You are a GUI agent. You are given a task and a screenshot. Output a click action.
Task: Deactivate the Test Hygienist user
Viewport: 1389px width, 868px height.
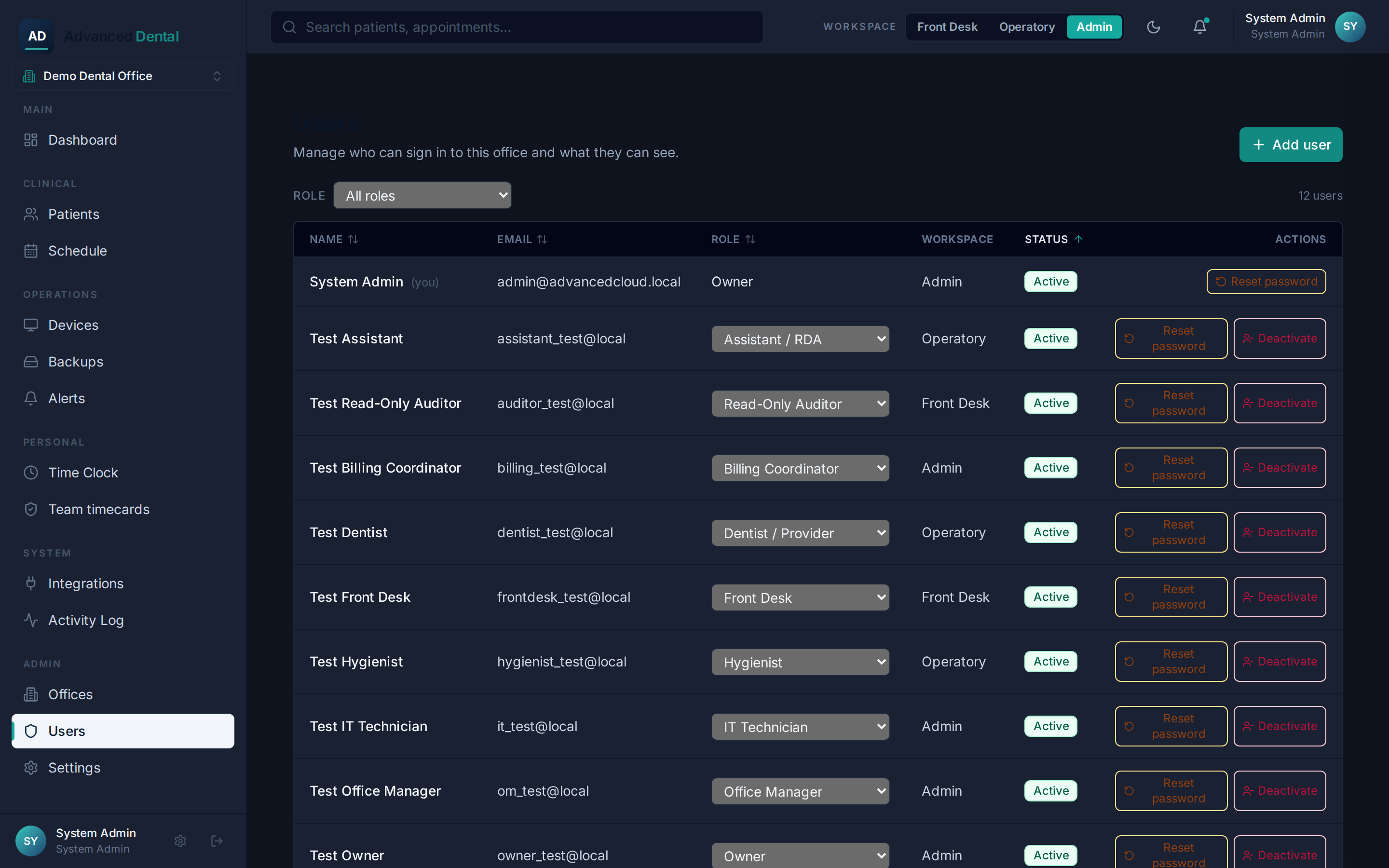point(1280,661)
